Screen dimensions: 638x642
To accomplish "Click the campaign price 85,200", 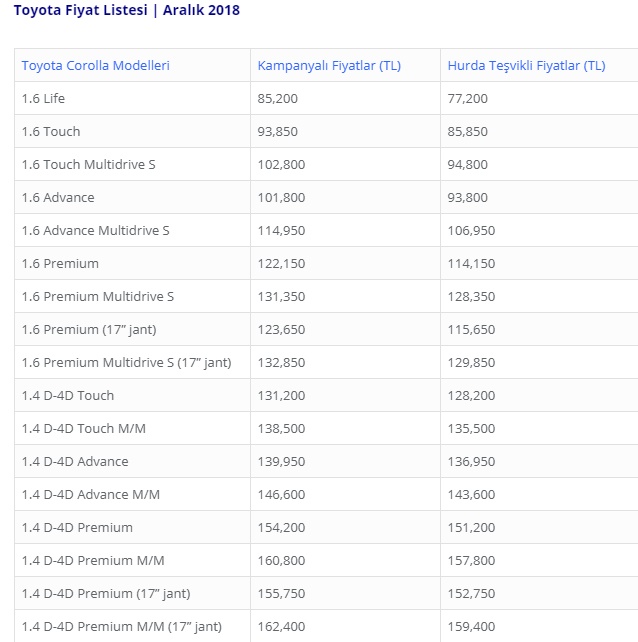I will pyautogui.click(x=278, y=99).
